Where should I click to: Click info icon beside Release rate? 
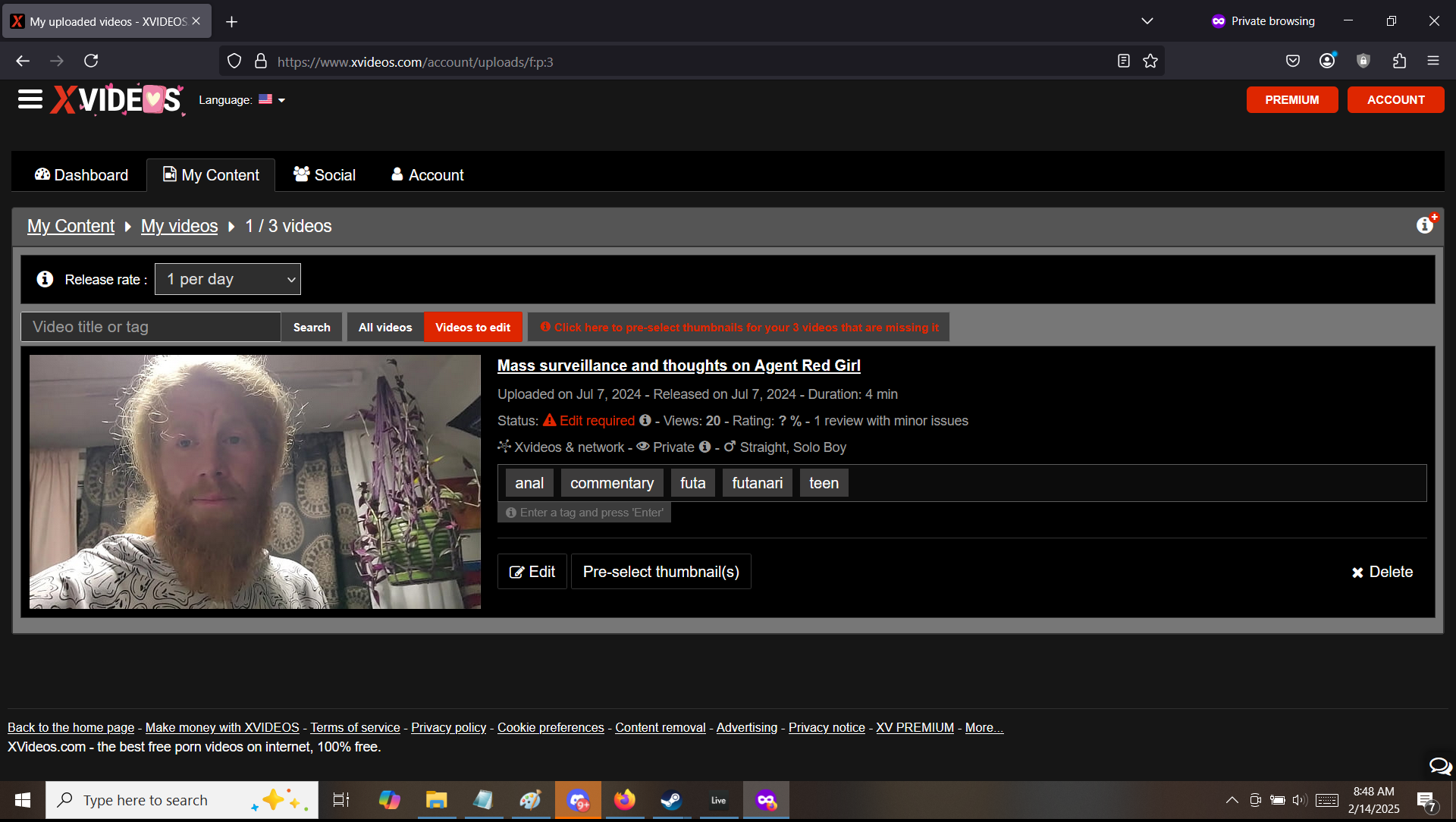(x=45, y=279)
